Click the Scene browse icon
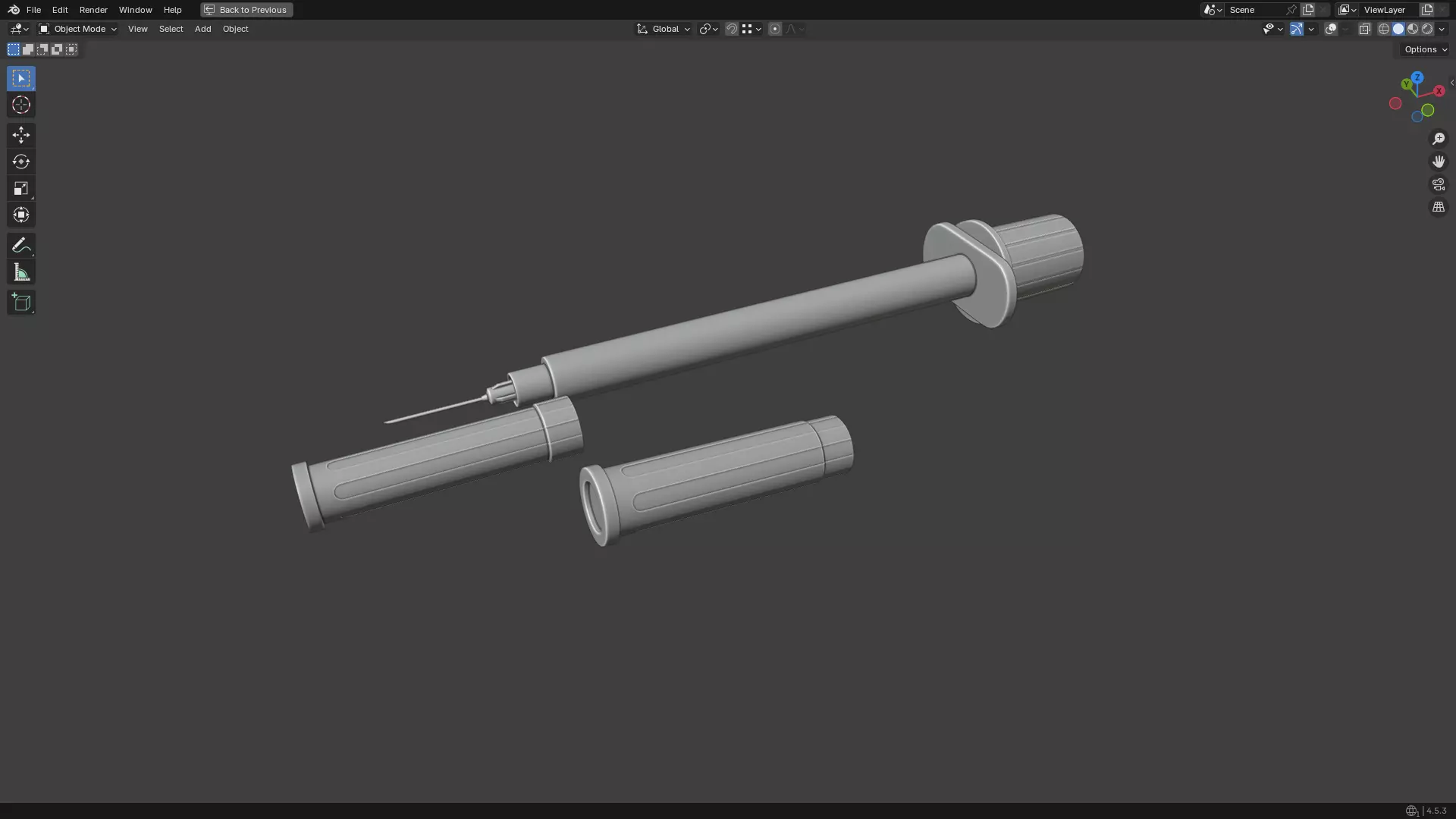The height and width of the screenshot is (819, 1456). pos(1213,10)
